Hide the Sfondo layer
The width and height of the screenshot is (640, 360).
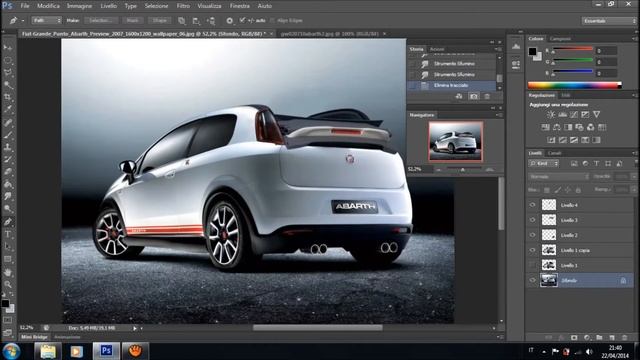tap(532, 280)
